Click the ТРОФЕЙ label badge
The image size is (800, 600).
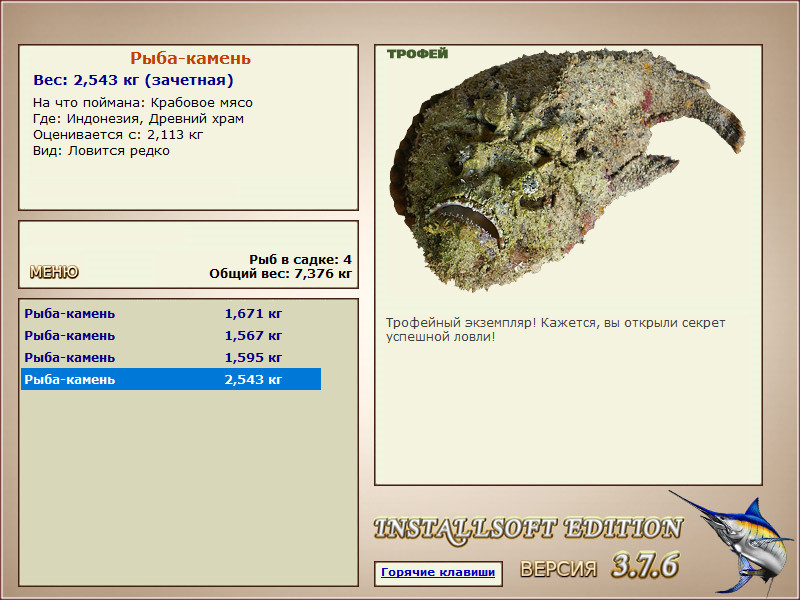click(x=417, y=54)
